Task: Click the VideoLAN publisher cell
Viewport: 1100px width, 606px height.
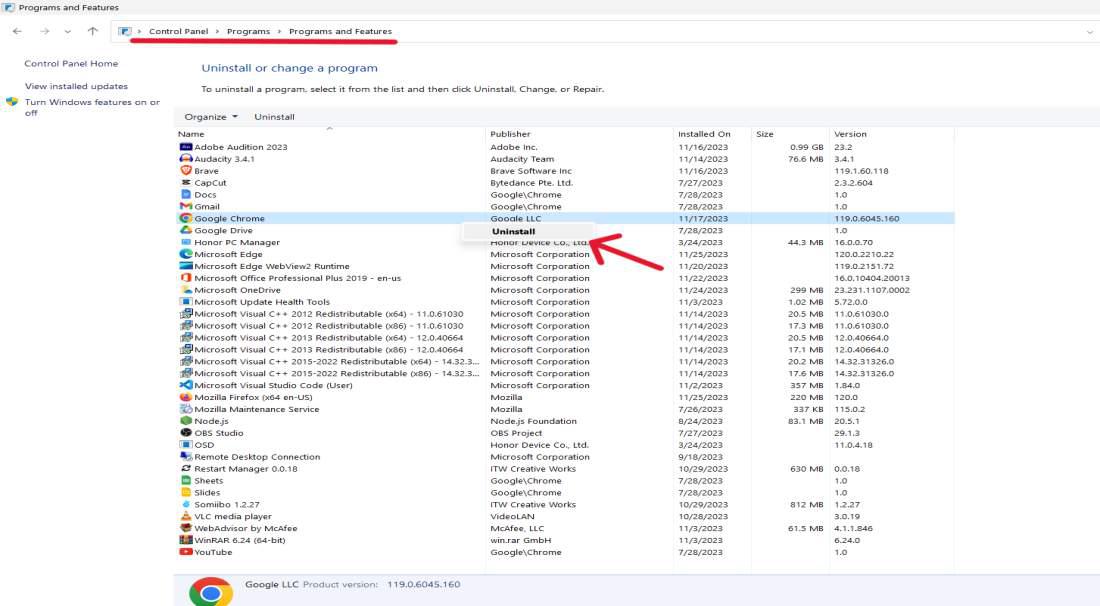Action: 512,517
